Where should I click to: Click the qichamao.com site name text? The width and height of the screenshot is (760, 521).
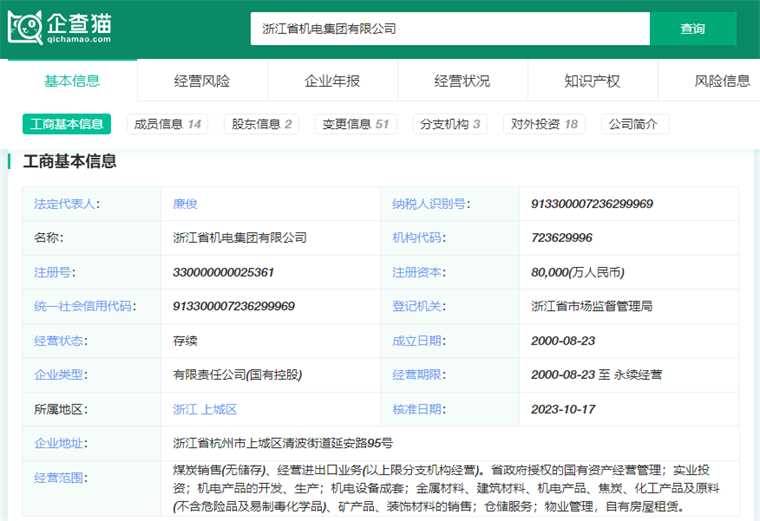(79, 39)
